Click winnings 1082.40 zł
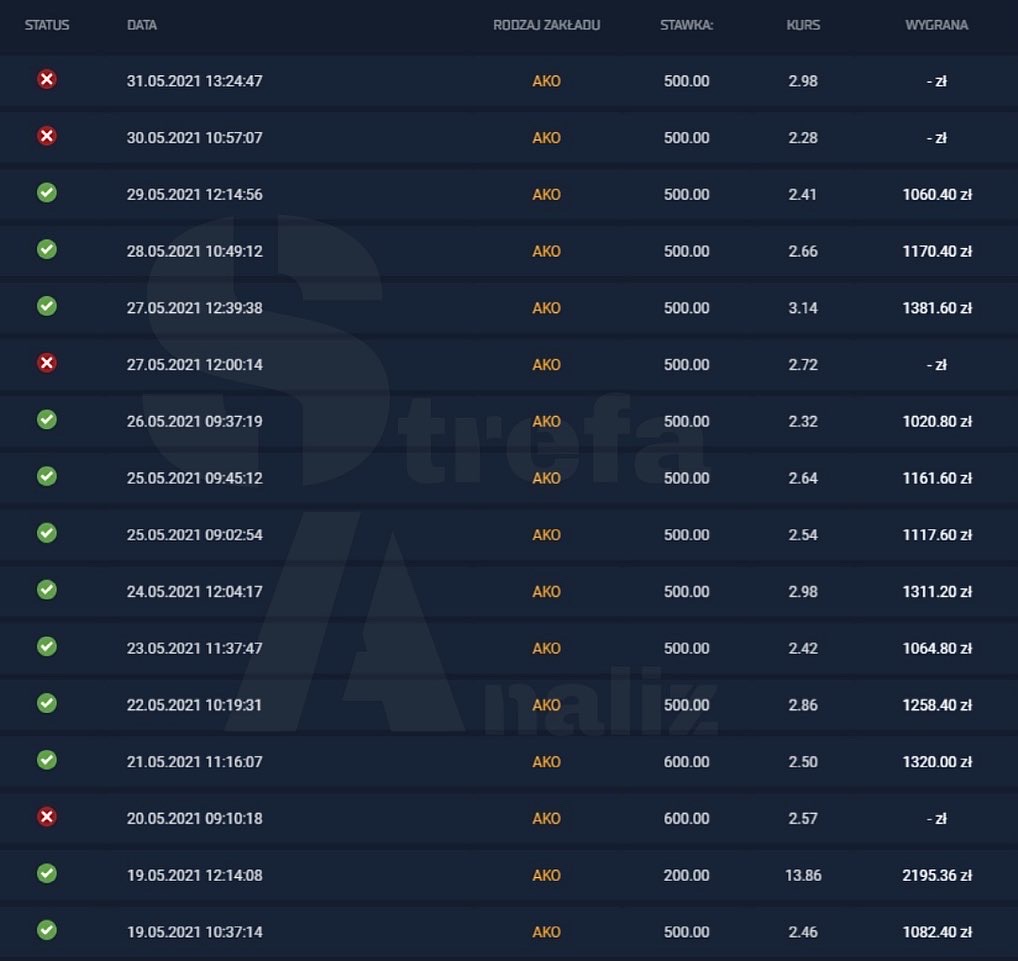 (937, 932)
